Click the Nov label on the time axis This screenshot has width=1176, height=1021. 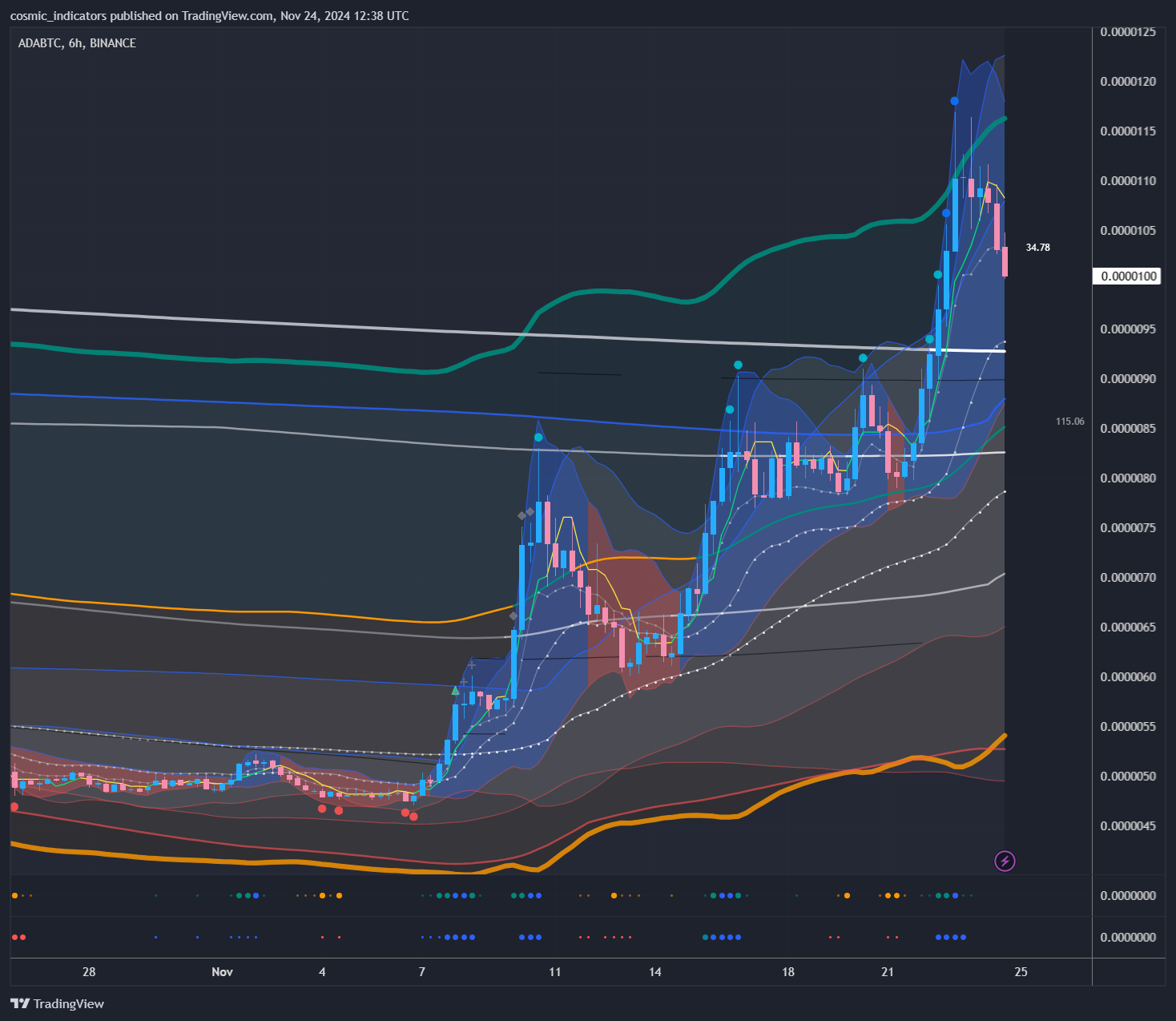(x=222, y=972)
